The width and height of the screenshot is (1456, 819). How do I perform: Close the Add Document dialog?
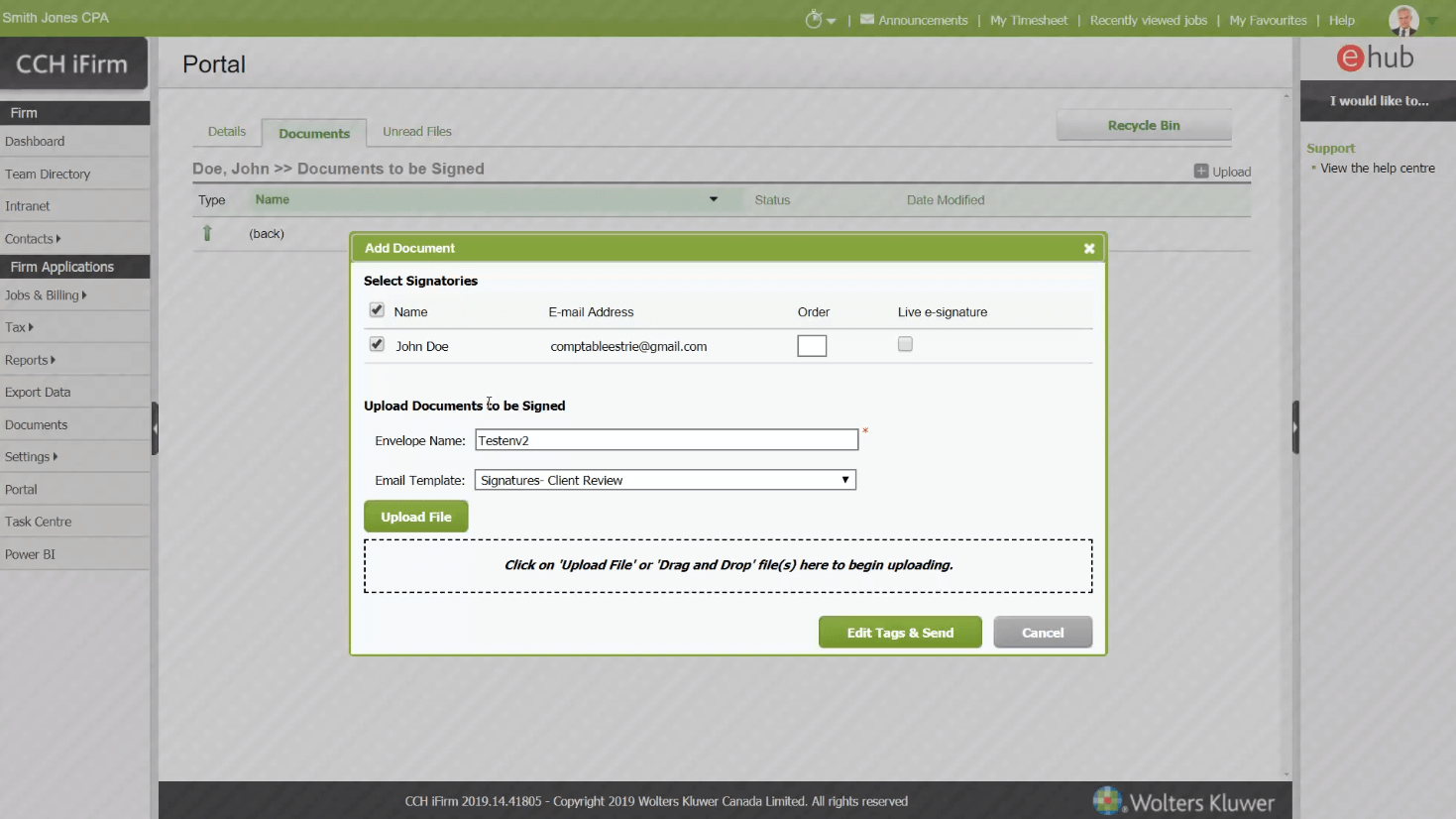(x=1089, y=248)
